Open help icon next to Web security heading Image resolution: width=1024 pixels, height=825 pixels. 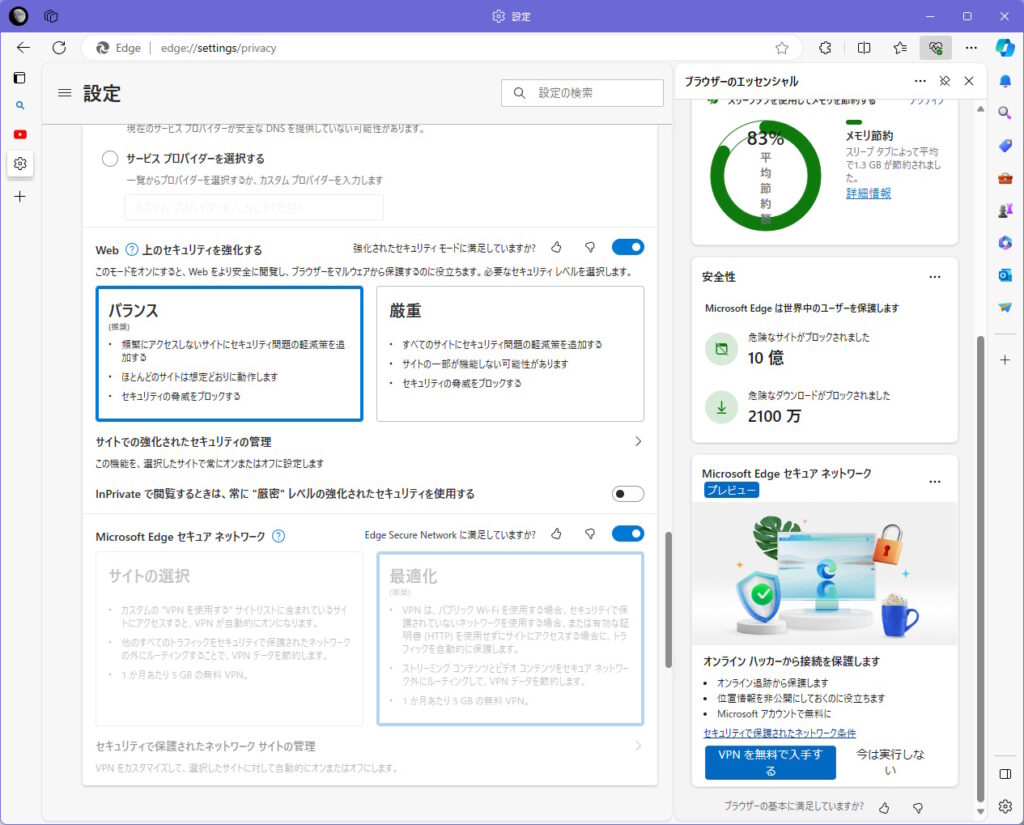[x=132, y=250]
